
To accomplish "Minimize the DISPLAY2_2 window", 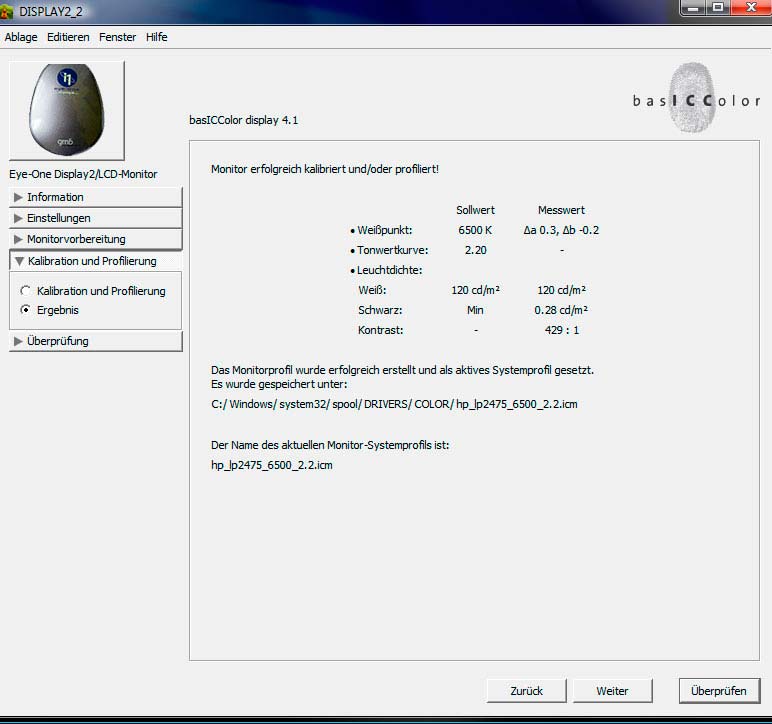I will tap(692, 8).
